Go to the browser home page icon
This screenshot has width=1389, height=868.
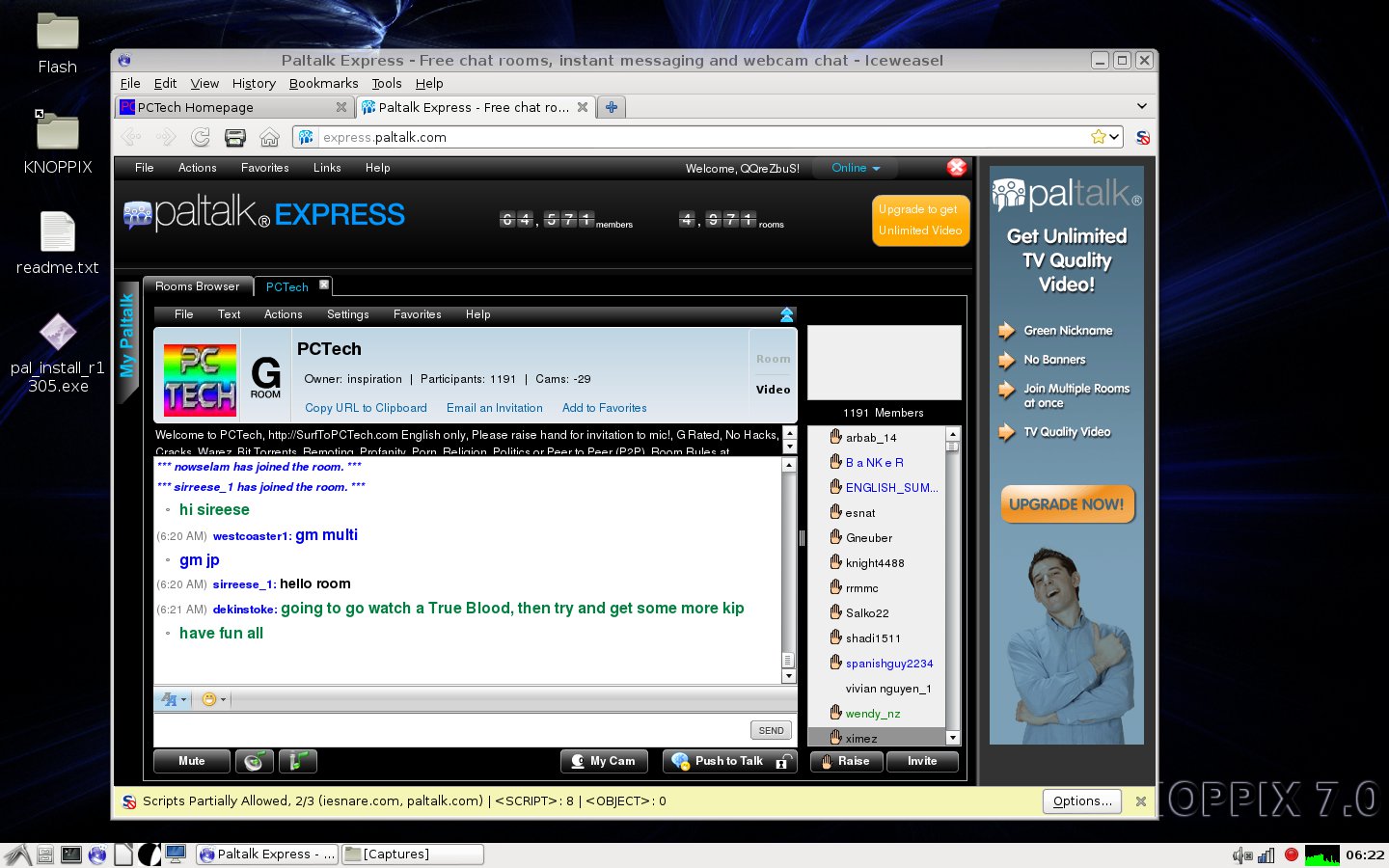[x=270, y=137]
